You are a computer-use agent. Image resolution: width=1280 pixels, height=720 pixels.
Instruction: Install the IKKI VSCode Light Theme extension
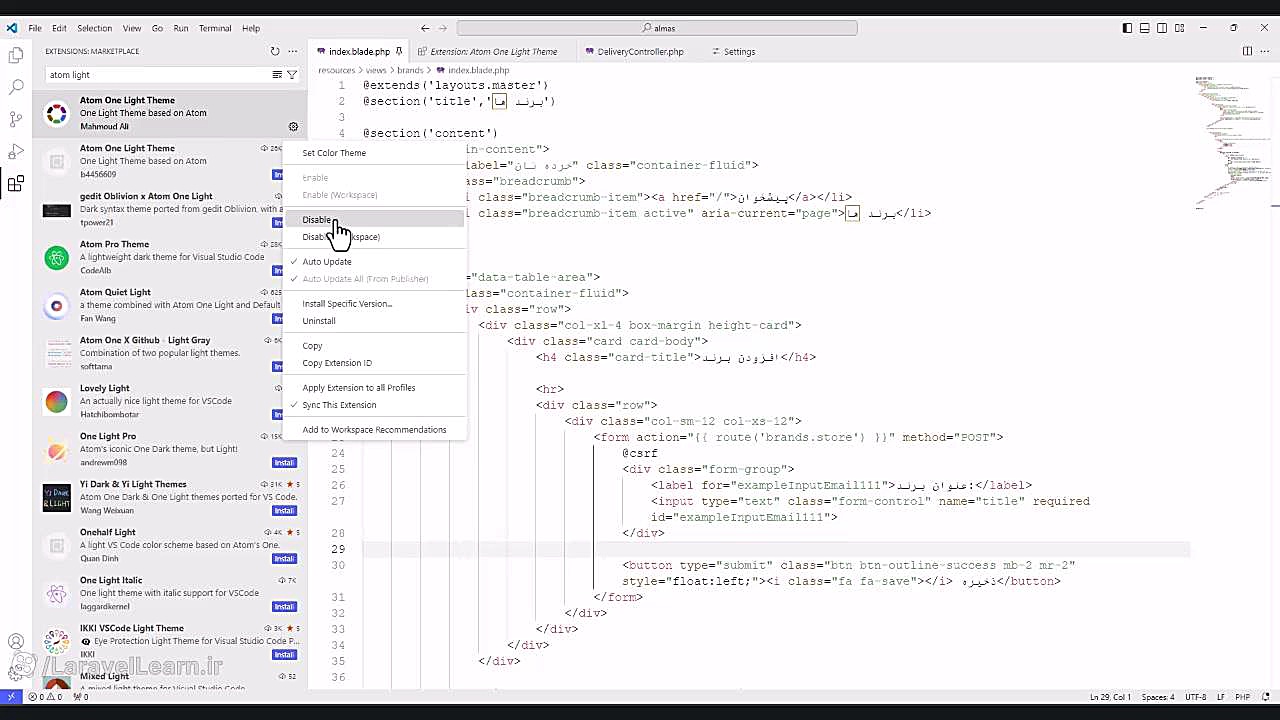coord(284,655)
